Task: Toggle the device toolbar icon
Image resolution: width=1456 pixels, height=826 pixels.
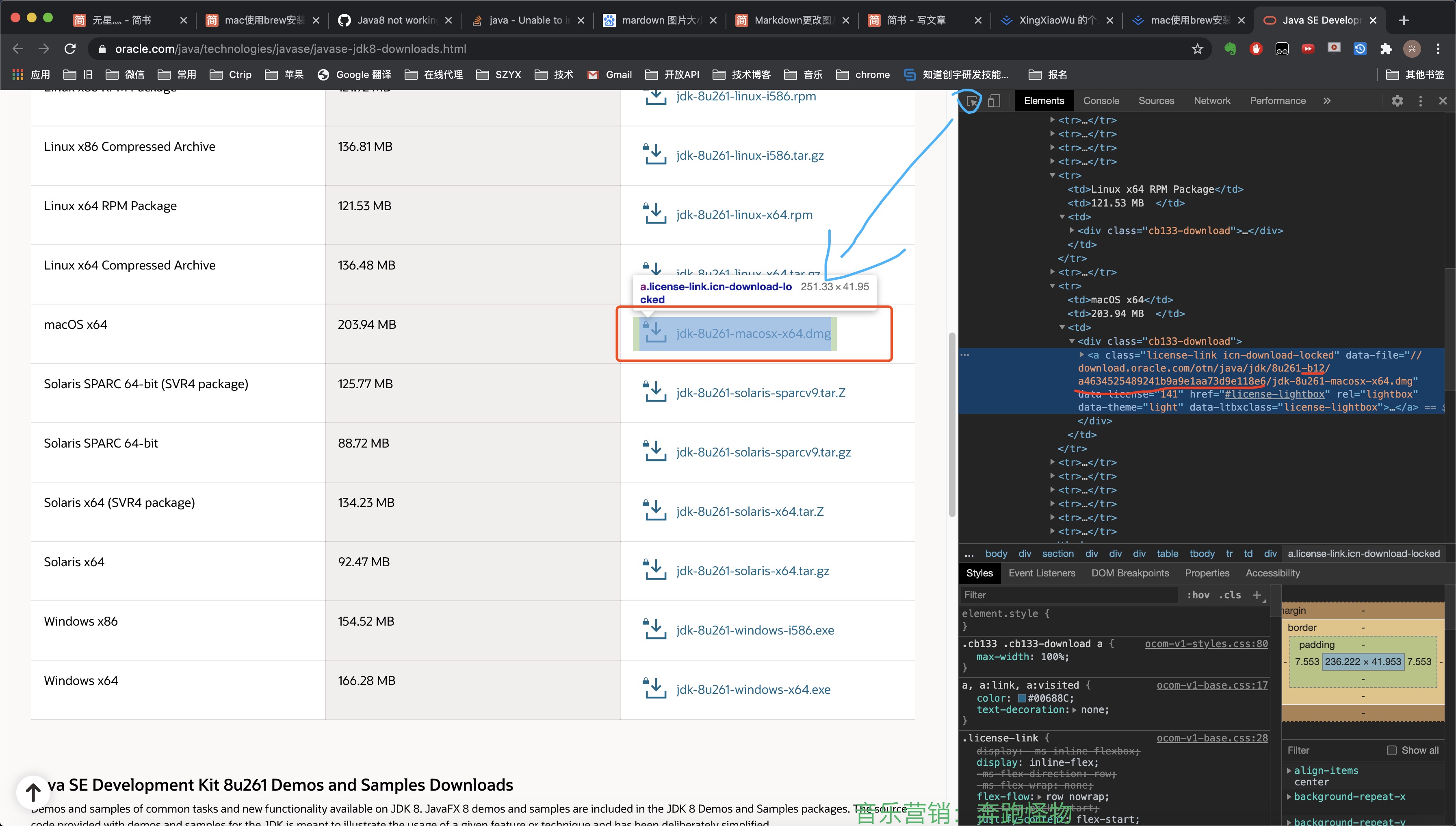Action: [x=994, y=101]
